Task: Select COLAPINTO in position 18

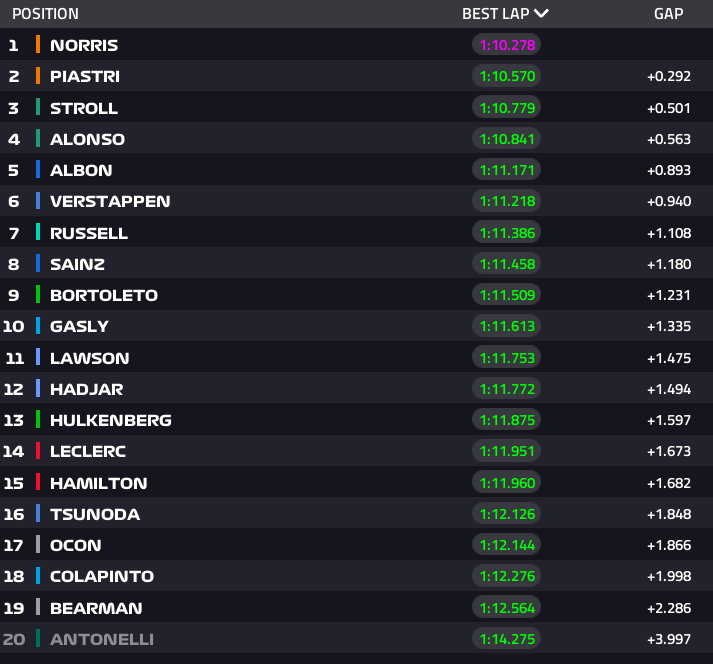Action: (x=102, y=576)
